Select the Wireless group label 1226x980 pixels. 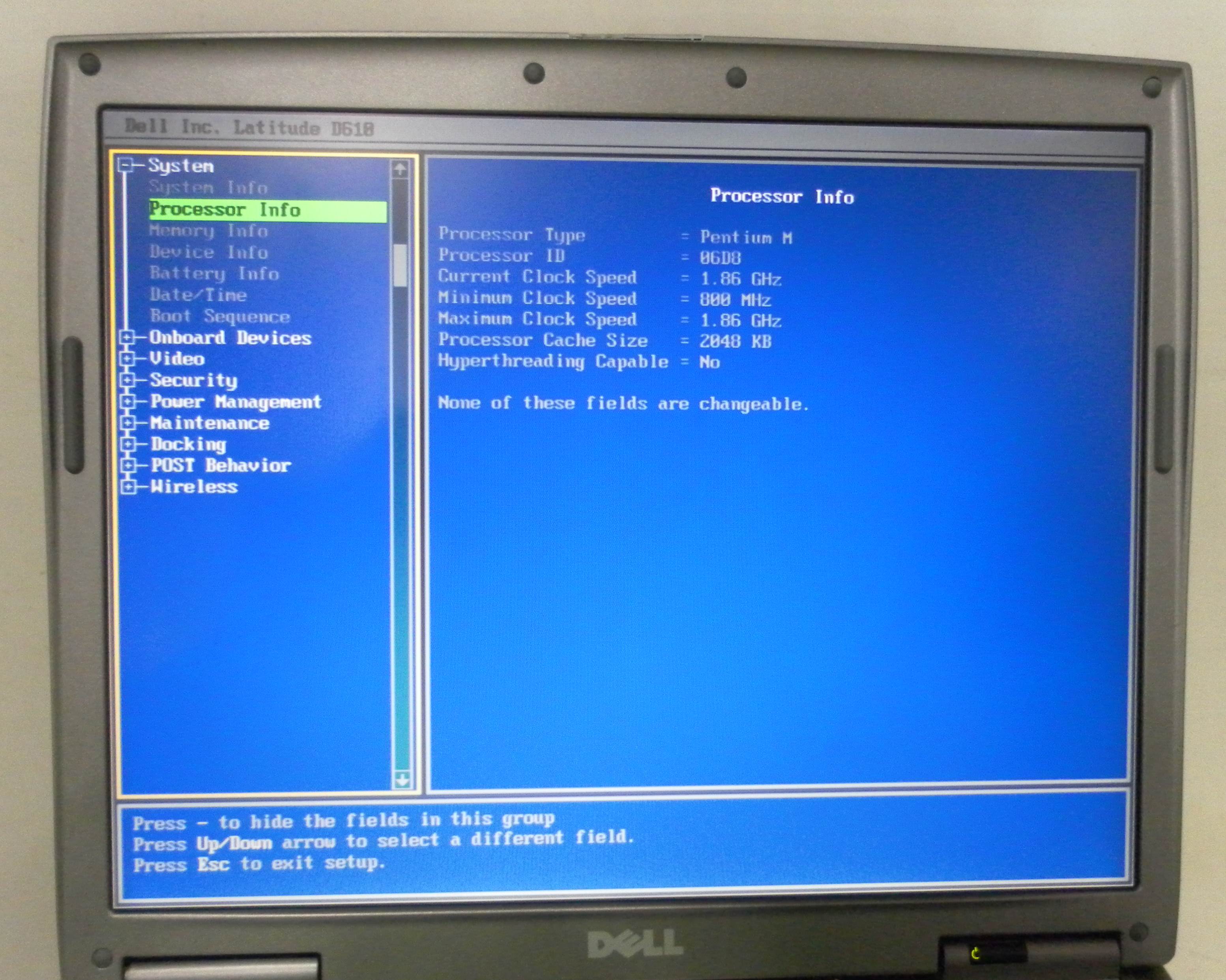(x=194, y=487)
